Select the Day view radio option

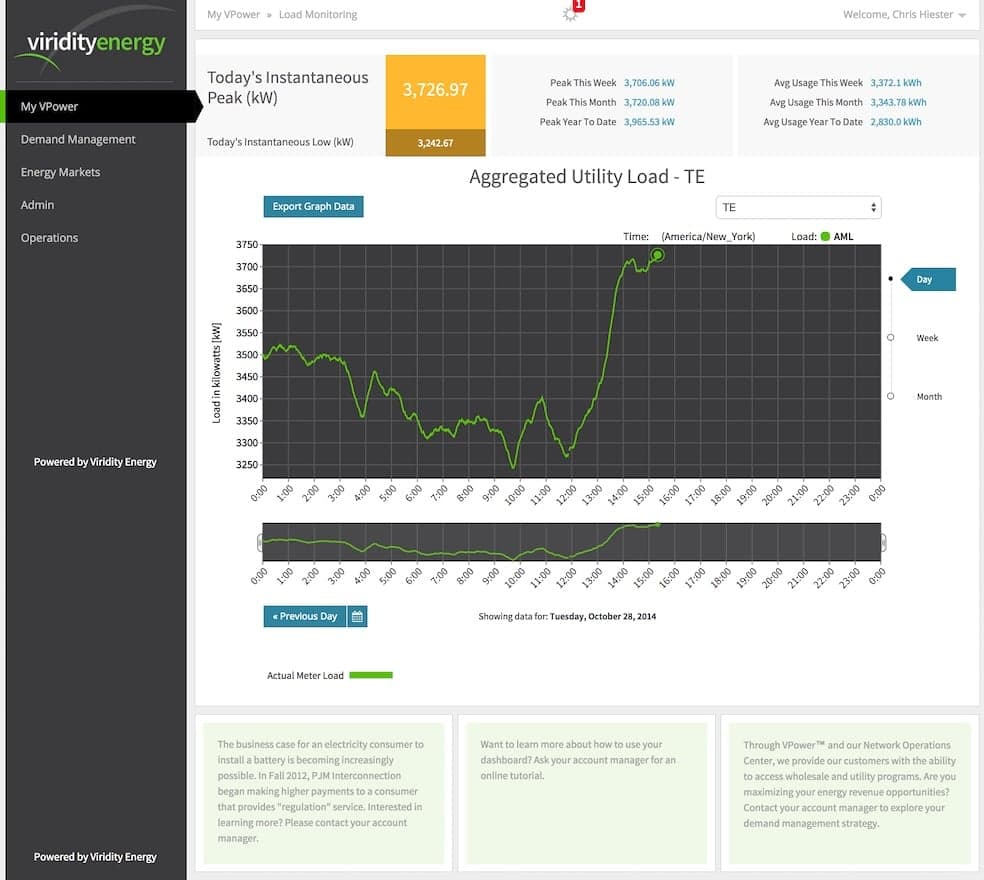(891, 279)
